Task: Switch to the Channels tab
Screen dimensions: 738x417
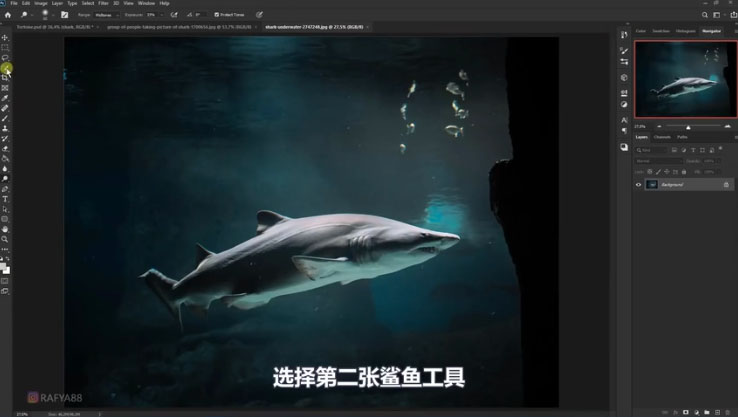Action: [662, 137]
